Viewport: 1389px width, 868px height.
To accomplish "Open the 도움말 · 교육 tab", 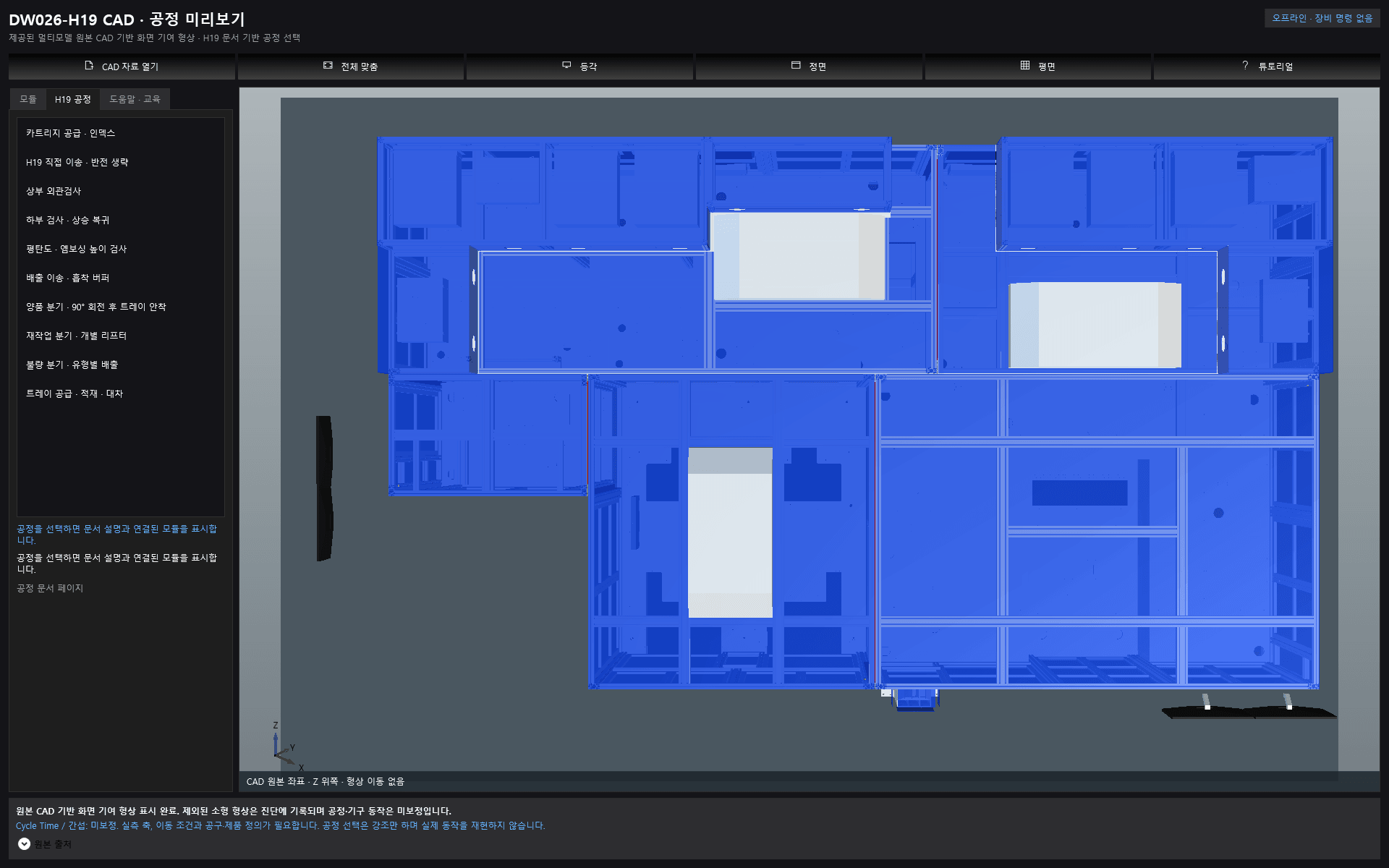I will coord(135,99).
